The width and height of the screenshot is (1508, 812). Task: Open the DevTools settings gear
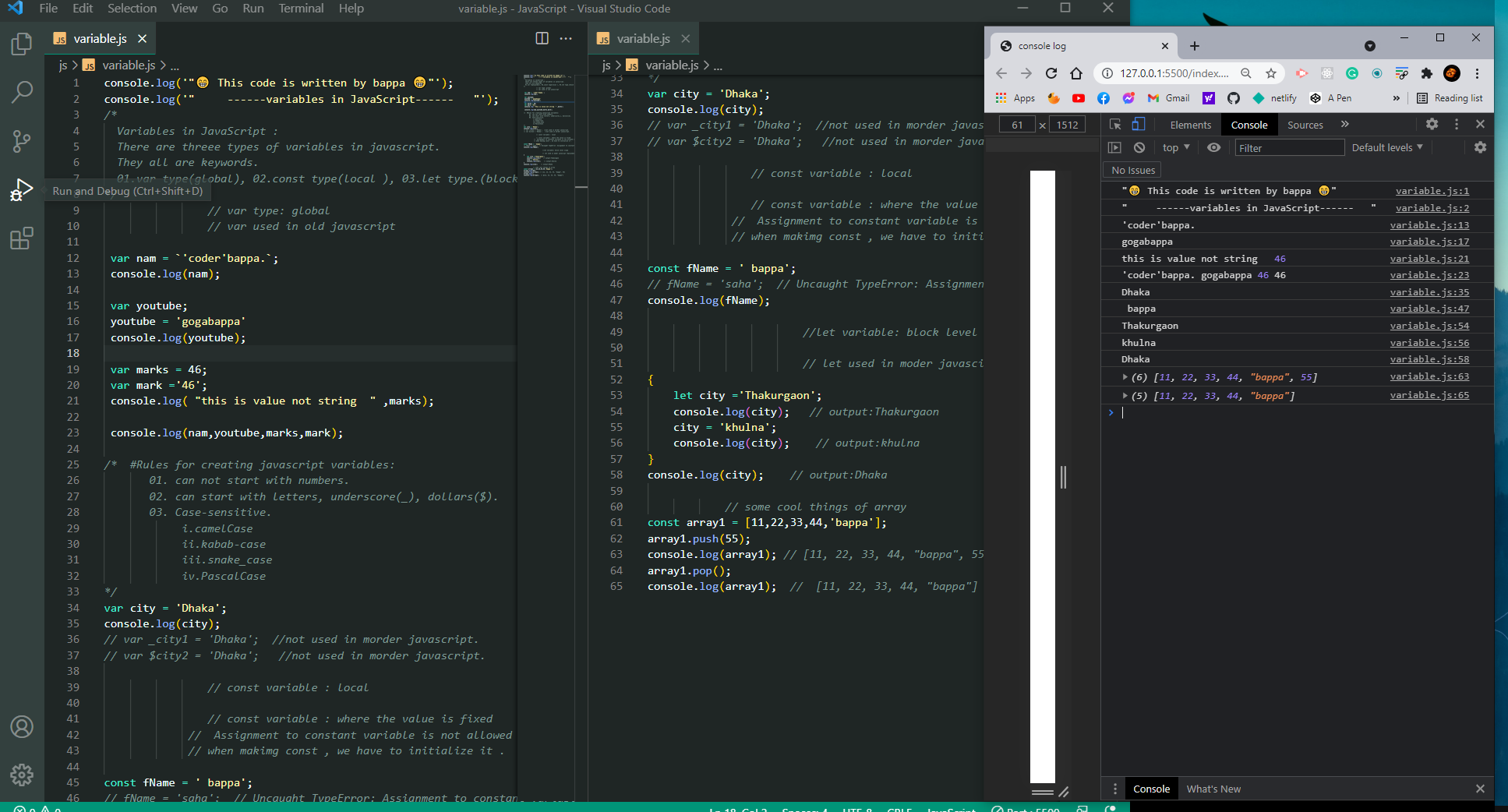click(x=1432, y=124)
